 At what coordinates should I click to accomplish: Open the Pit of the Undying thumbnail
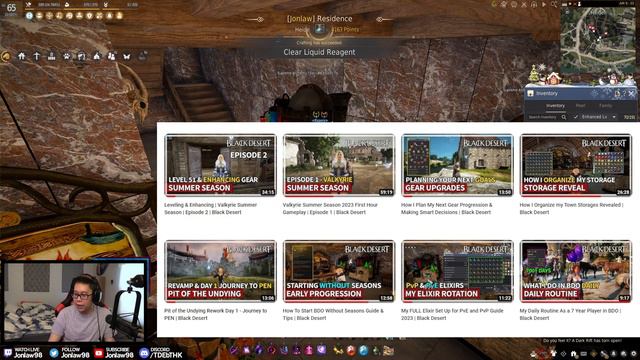pos(220,271)
